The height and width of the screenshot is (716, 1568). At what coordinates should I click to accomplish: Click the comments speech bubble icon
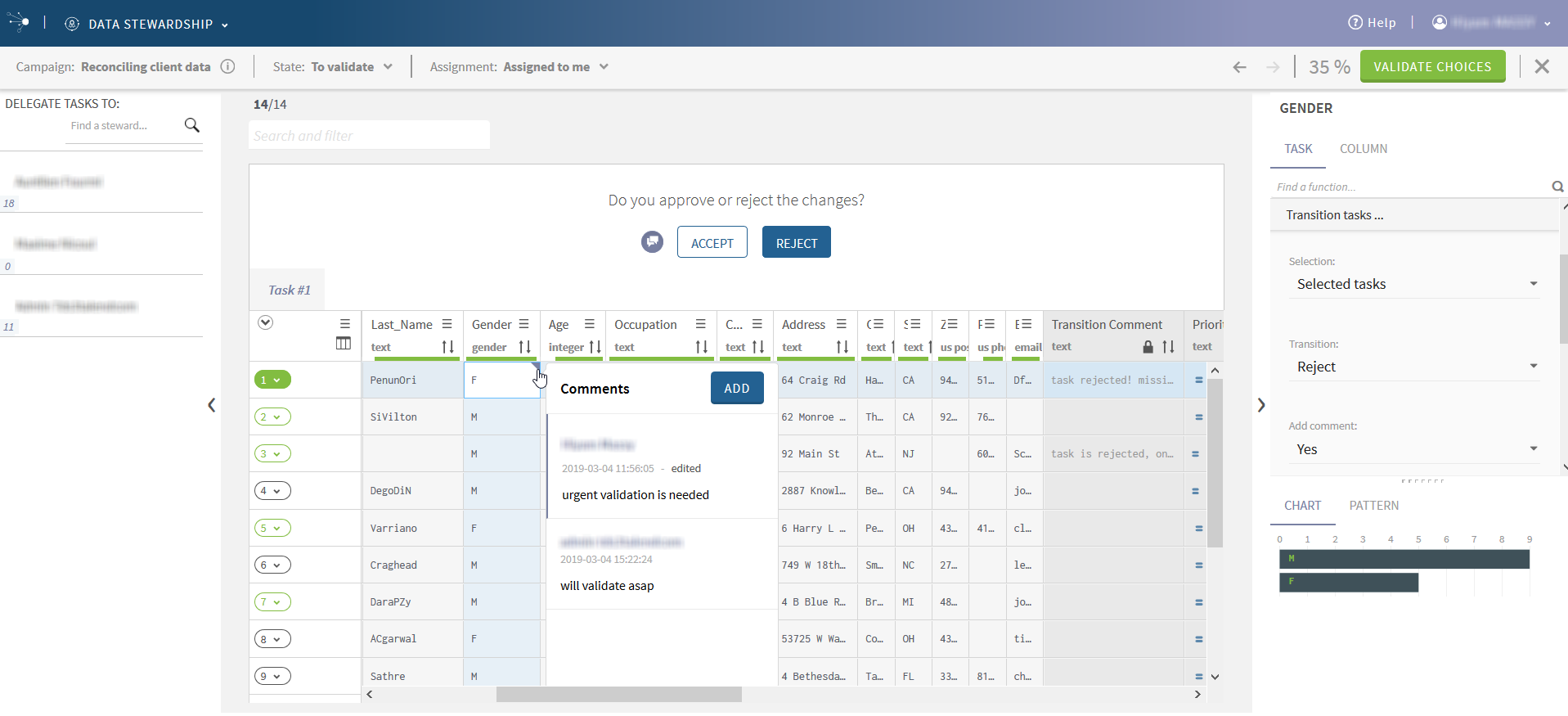[x=652, y=242]
